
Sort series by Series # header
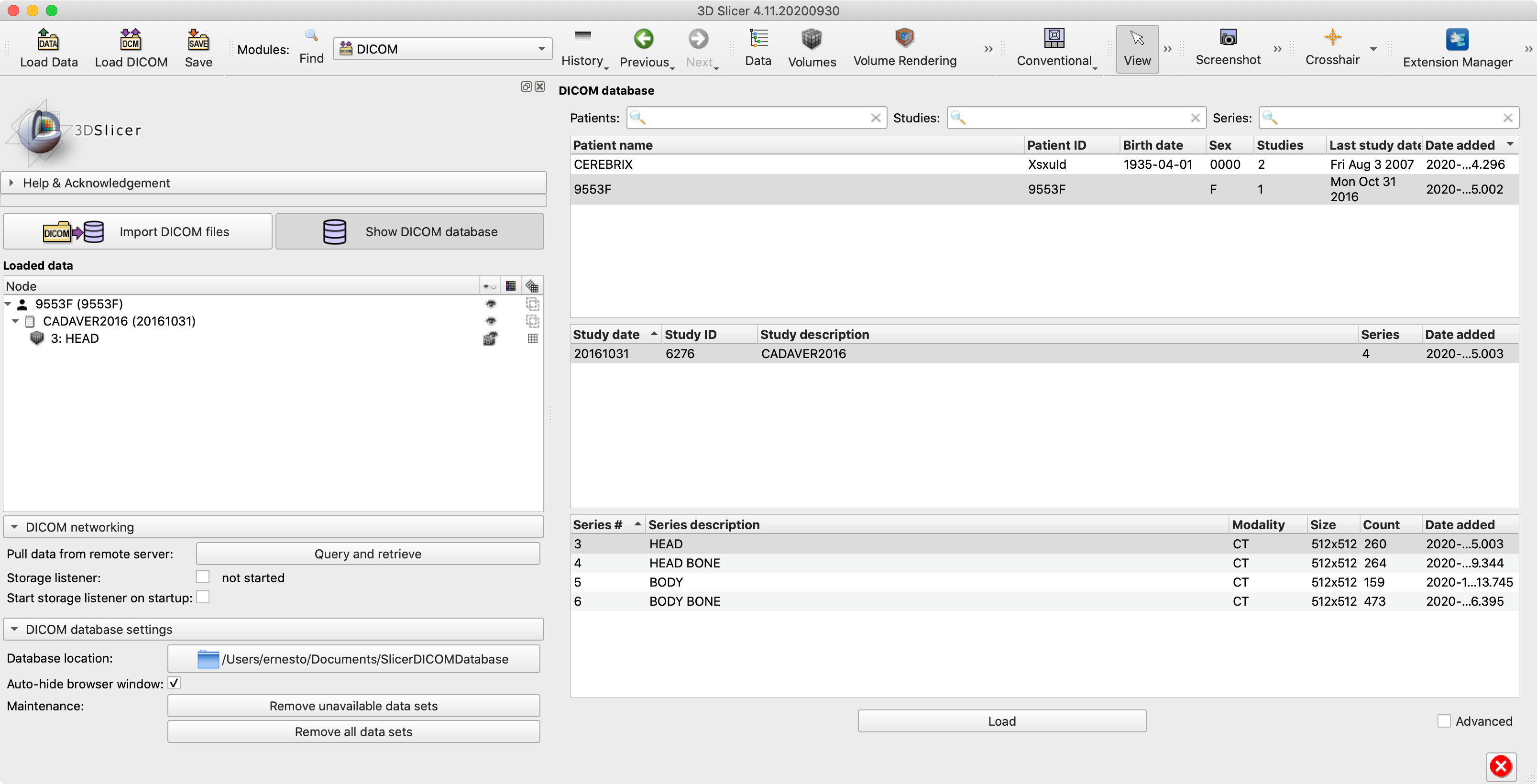point(608,524)
